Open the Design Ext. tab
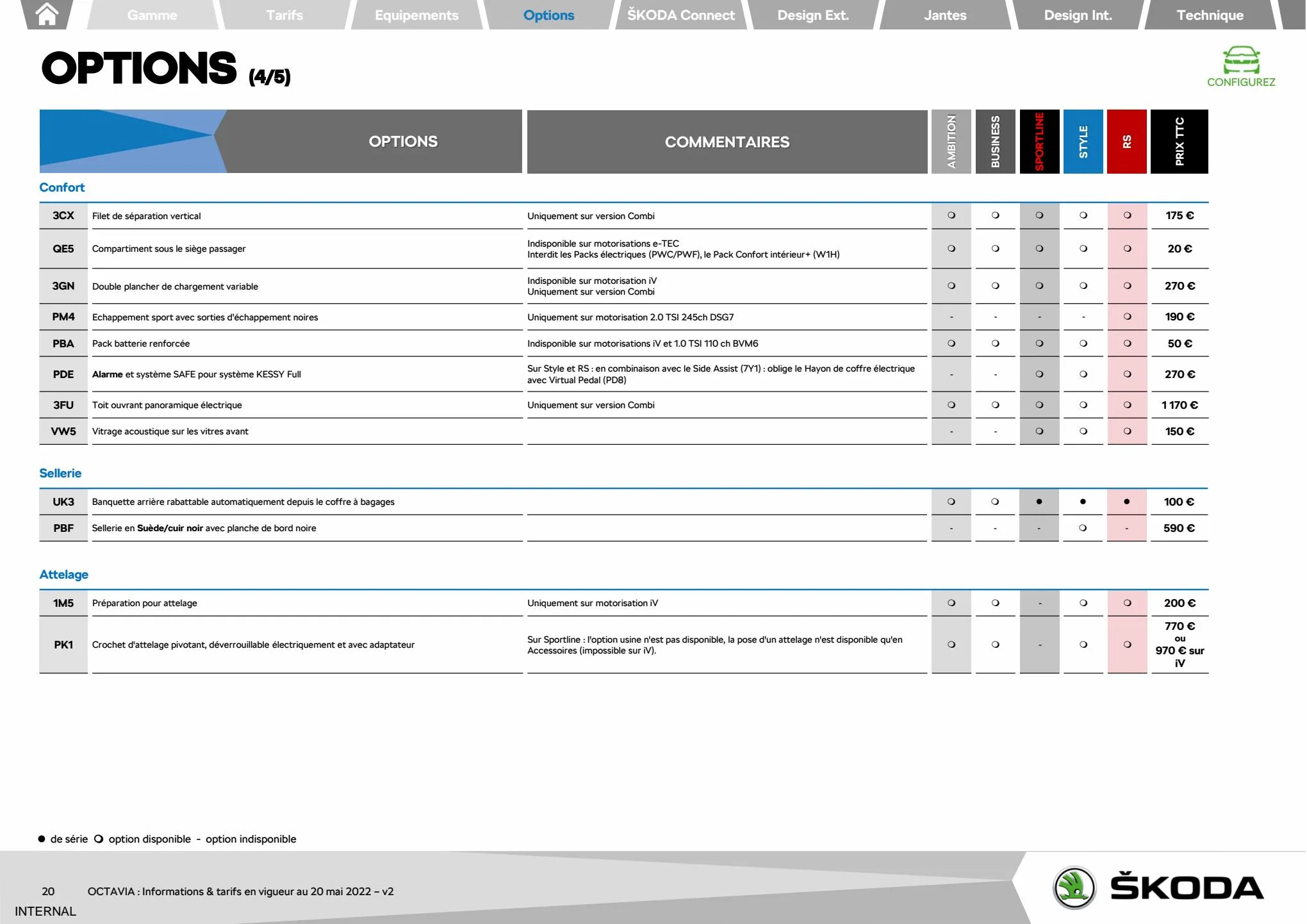The width and height of the screenshot is (1307, 924). 813,15
